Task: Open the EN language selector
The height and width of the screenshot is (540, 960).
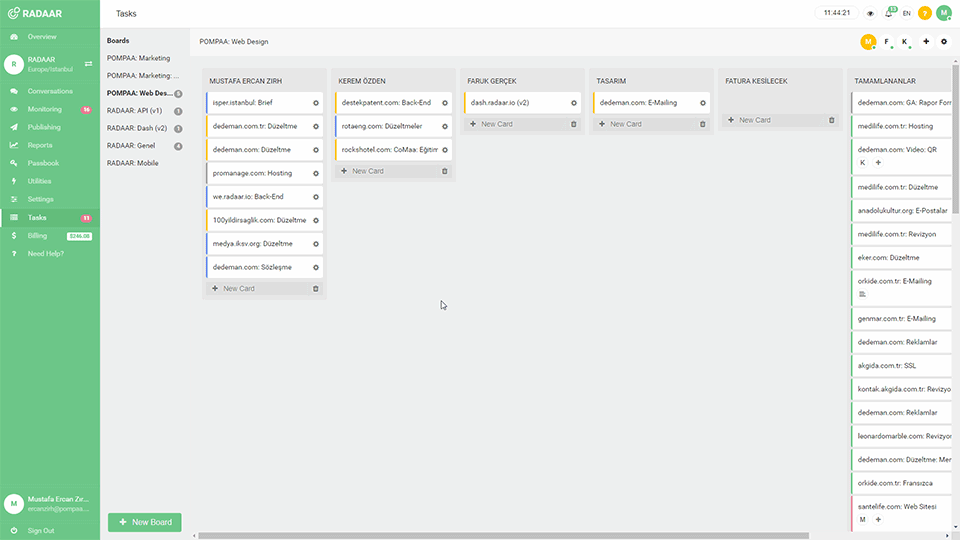Action: [907, 13]
